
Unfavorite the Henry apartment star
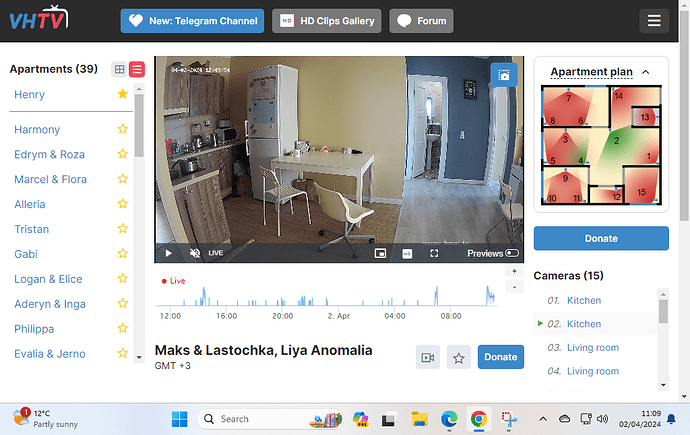click(122, 94)
